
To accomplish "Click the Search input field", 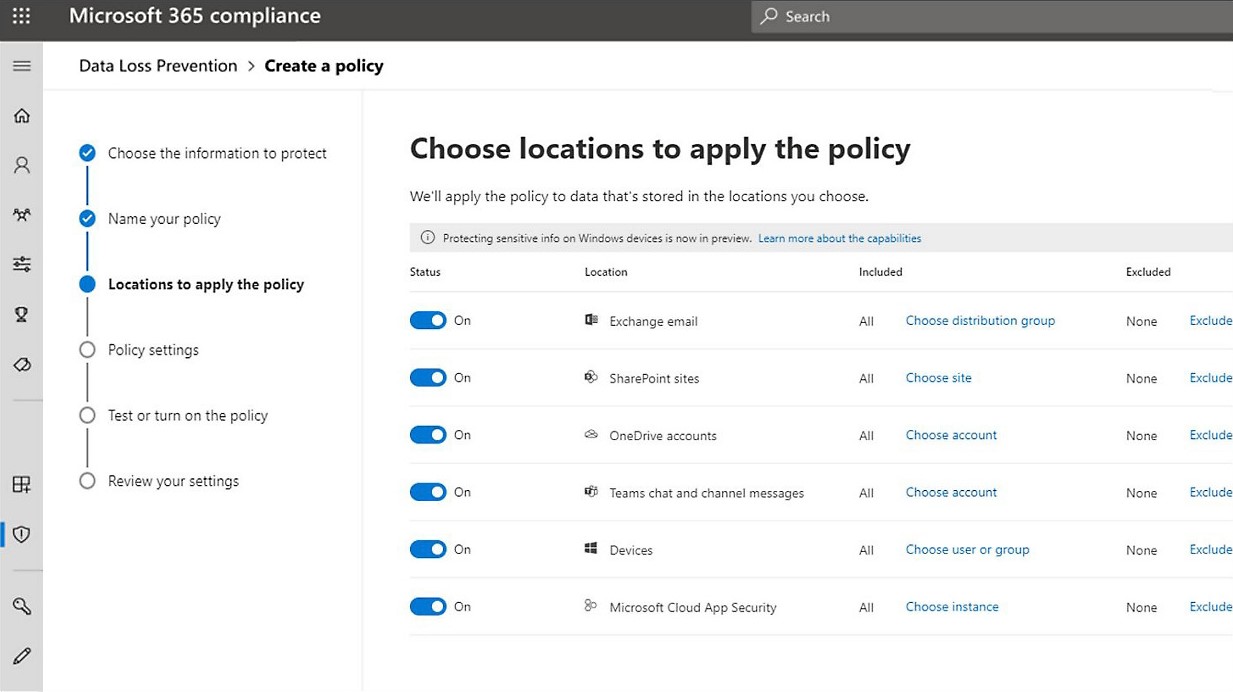I will point(992,16).
